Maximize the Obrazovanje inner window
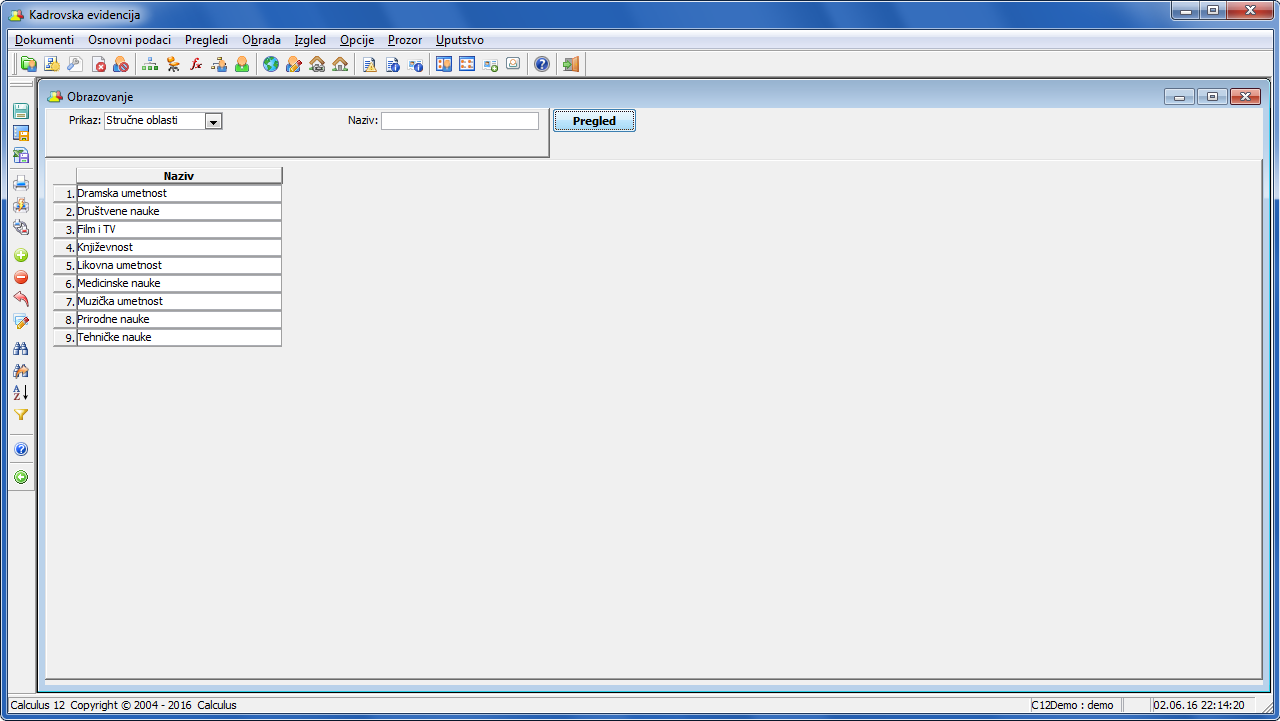 click(x=1212, y=96)
